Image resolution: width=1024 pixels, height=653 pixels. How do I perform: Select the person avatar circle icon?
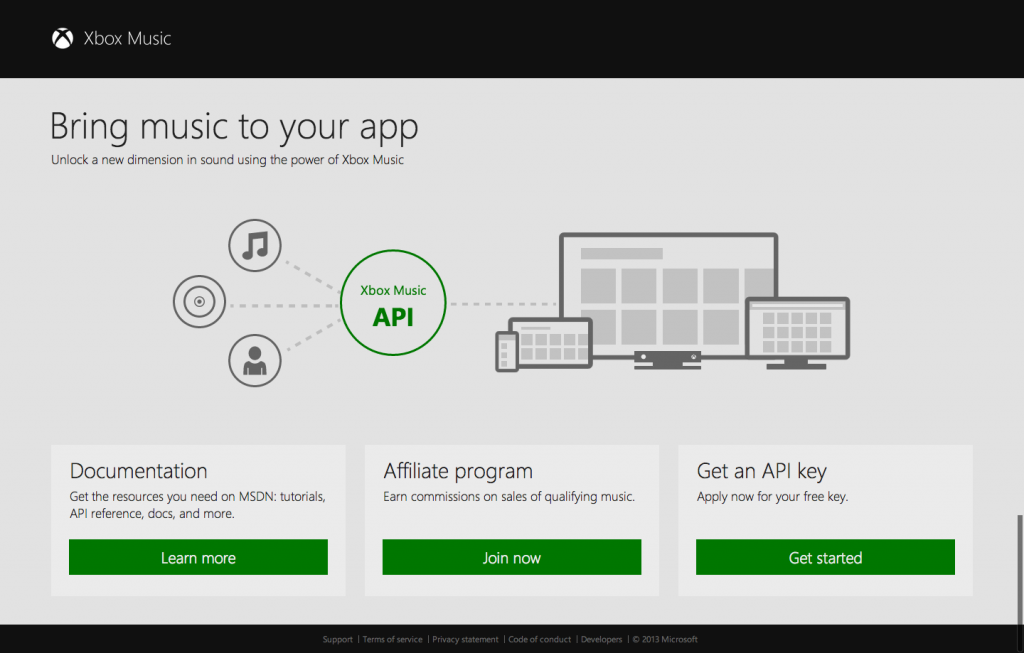(x=254, y=360)
